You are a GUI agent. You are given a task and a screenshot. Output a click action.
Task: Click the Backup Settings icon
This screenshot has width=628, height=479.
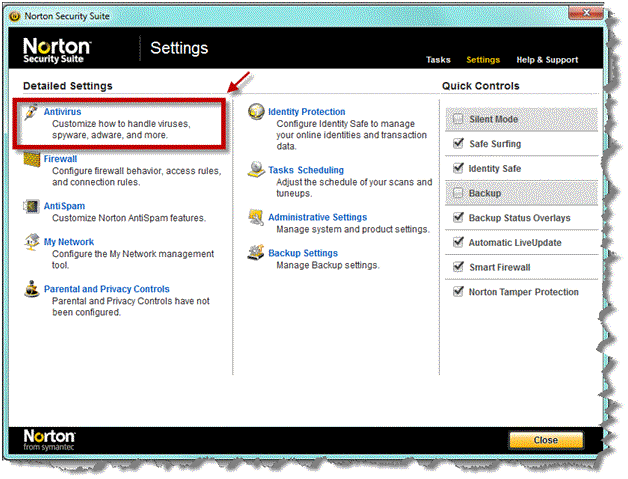coord(256,252)
